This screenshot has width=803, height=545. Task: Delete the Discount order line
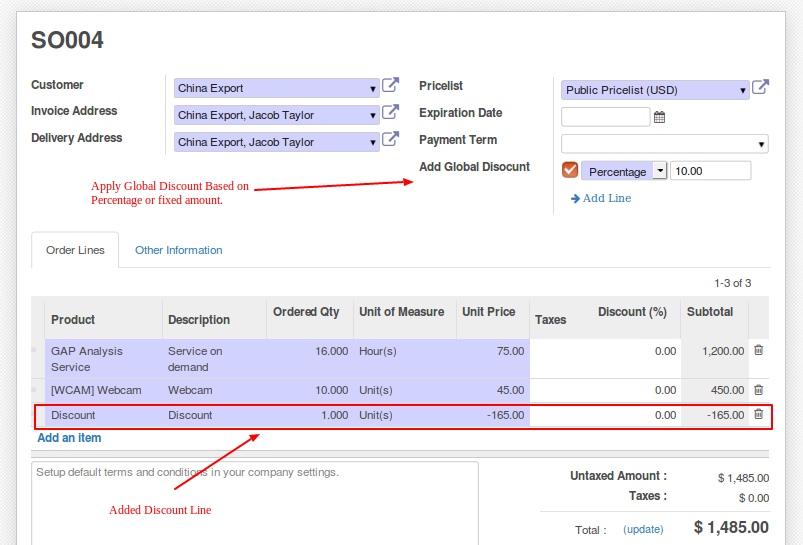click(758, 414)
